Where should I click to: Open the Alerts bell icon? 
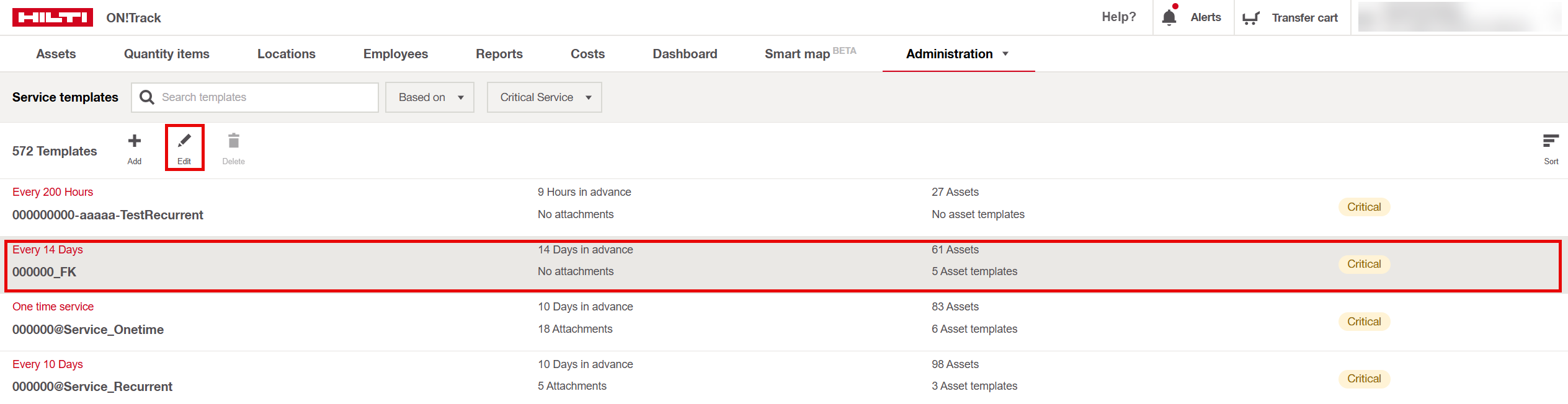coord(1169,17)
